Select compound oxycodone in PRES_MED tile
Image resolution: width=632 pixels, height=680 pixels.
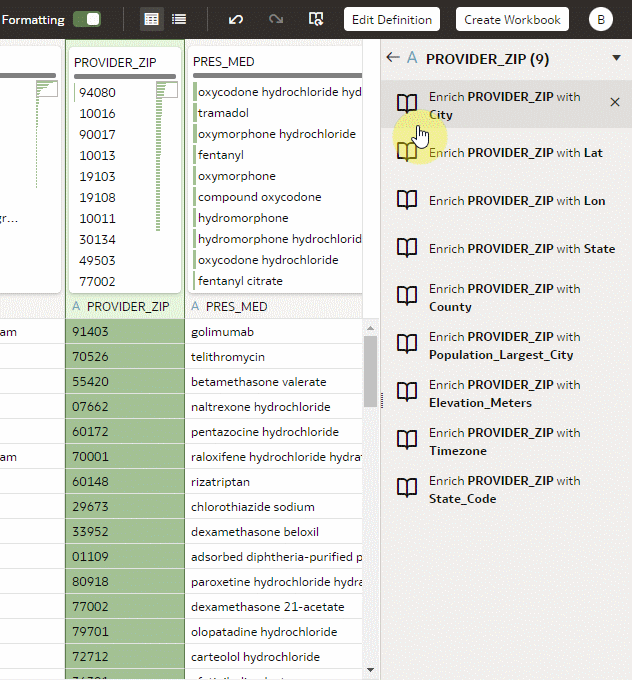coord(259,197)
